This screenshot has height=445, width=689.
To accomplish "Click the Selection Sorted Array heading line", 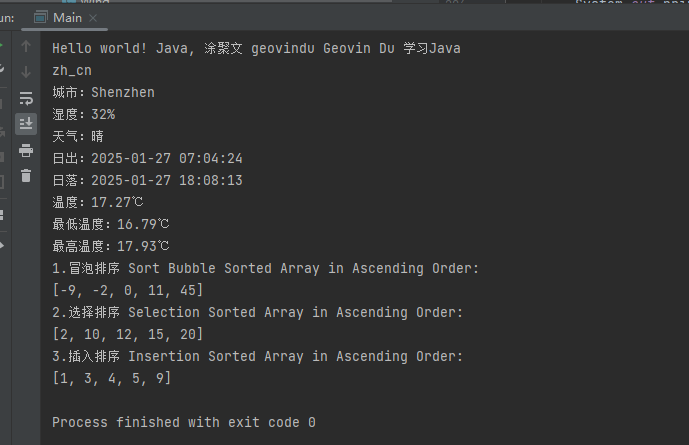I will click(x=258, y=312).
